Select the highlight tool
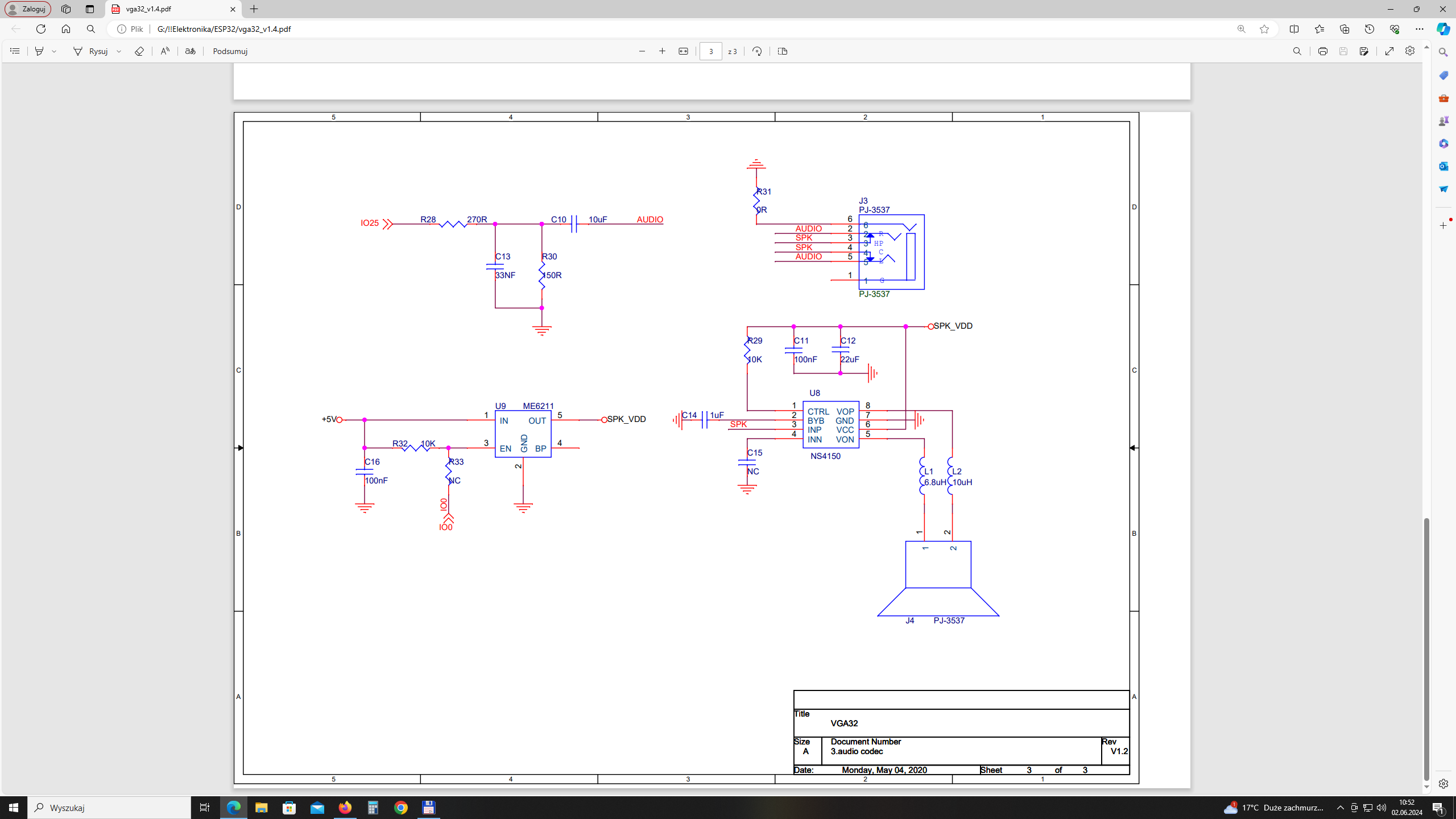 coord(39,51)
